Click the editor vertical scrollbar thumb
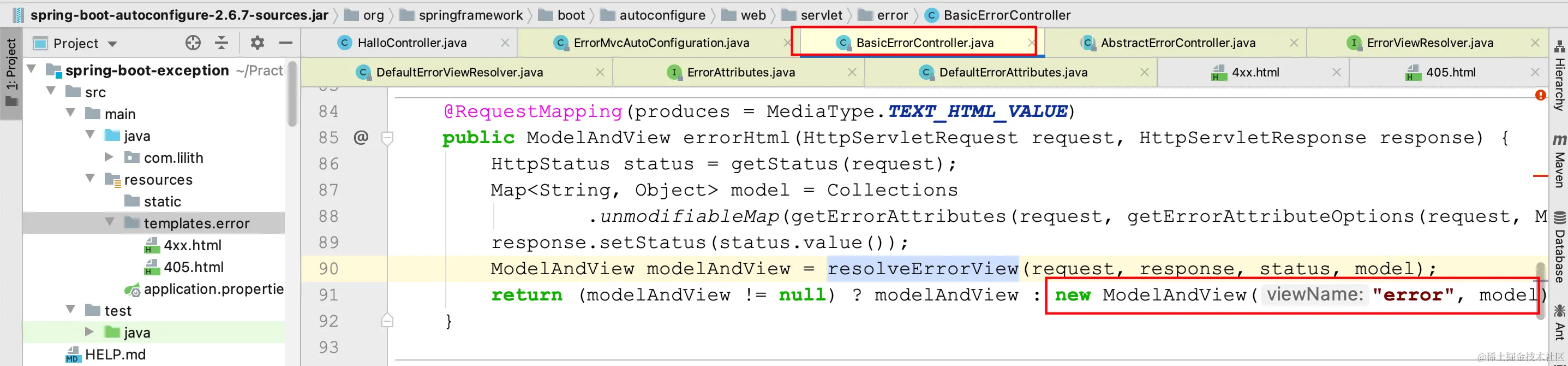This screenshot has height=366, width=1568. coord(1541,290)
